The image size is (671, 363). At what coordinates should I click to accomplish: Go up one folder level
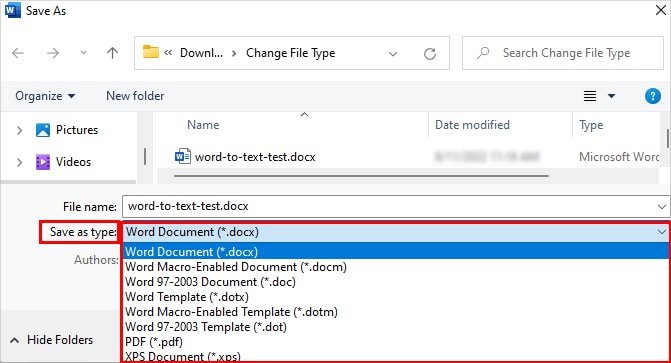coord(113,53)
